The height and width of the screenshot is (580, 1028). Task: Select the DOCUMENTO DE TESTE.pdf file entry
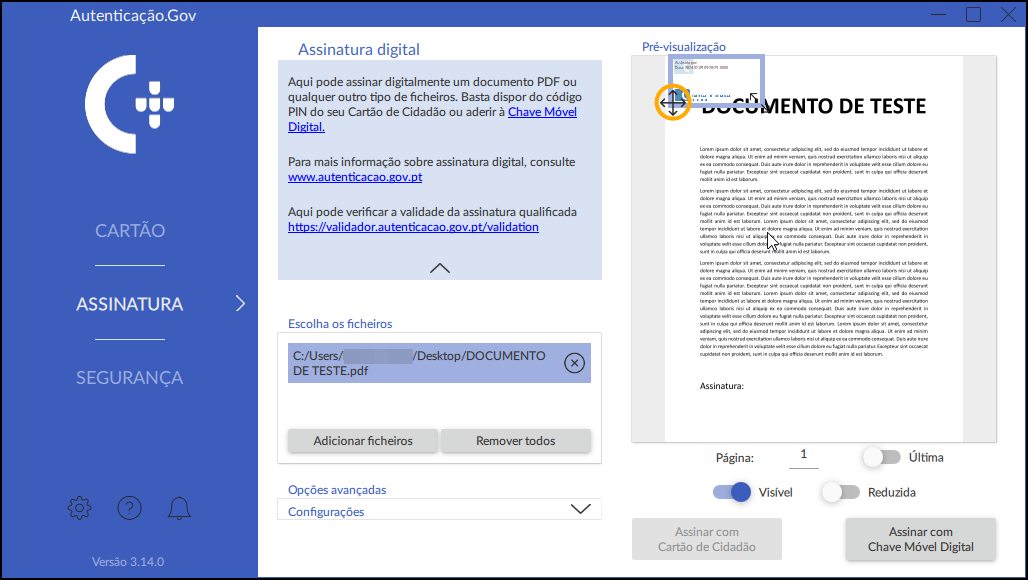coord(439,363)
